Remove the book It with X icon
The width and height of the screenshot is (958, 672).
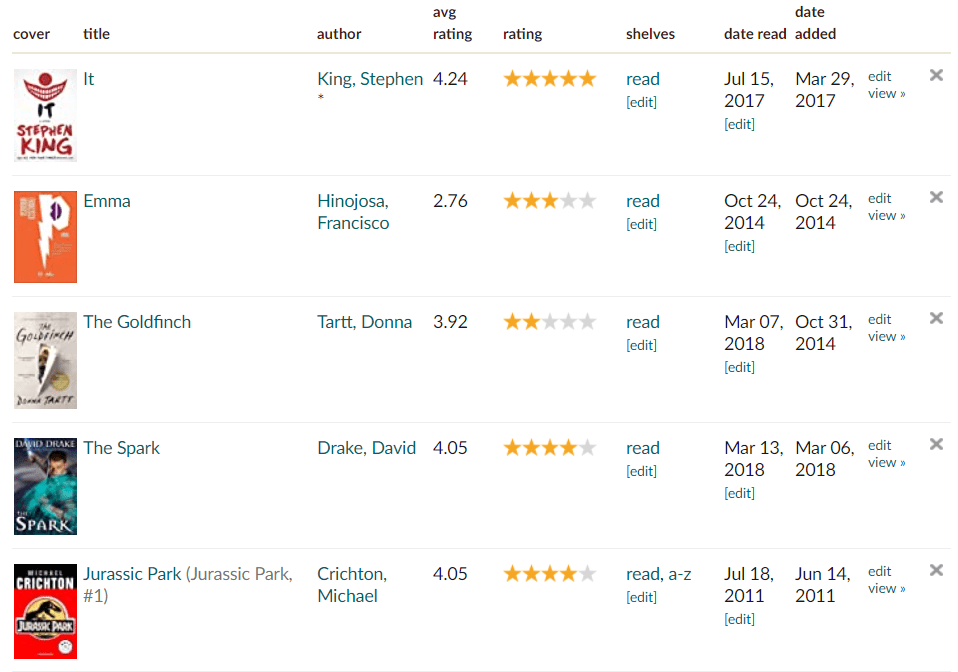pos(936,75)
